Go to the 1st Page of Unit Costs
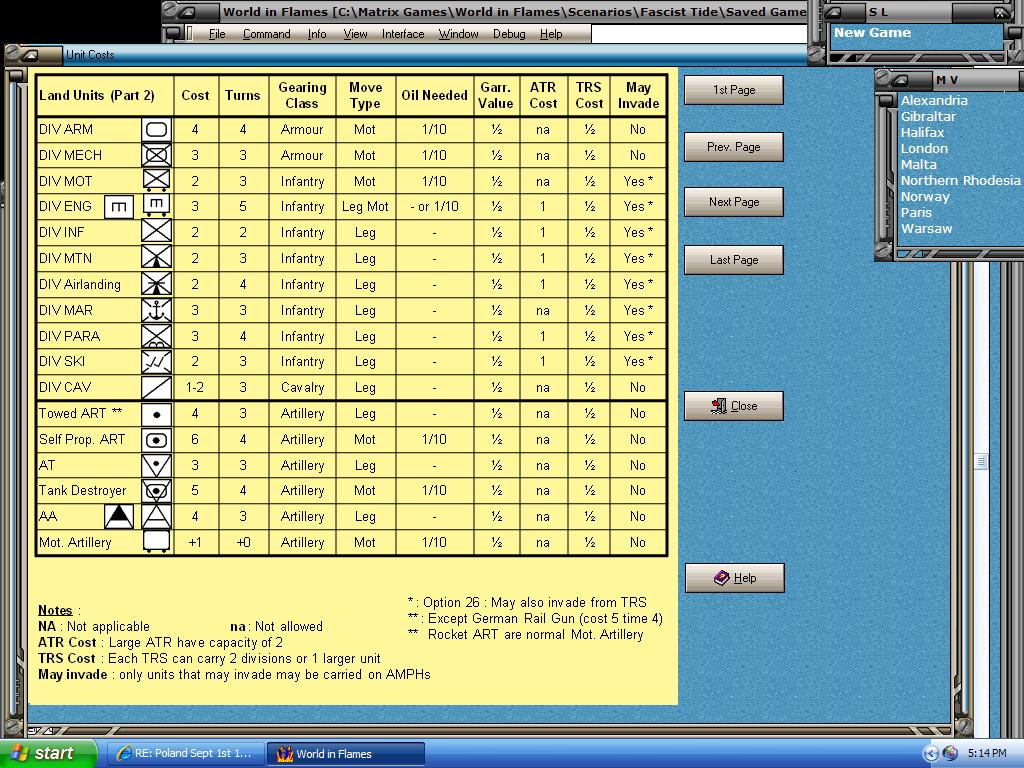 pos(734,90)
